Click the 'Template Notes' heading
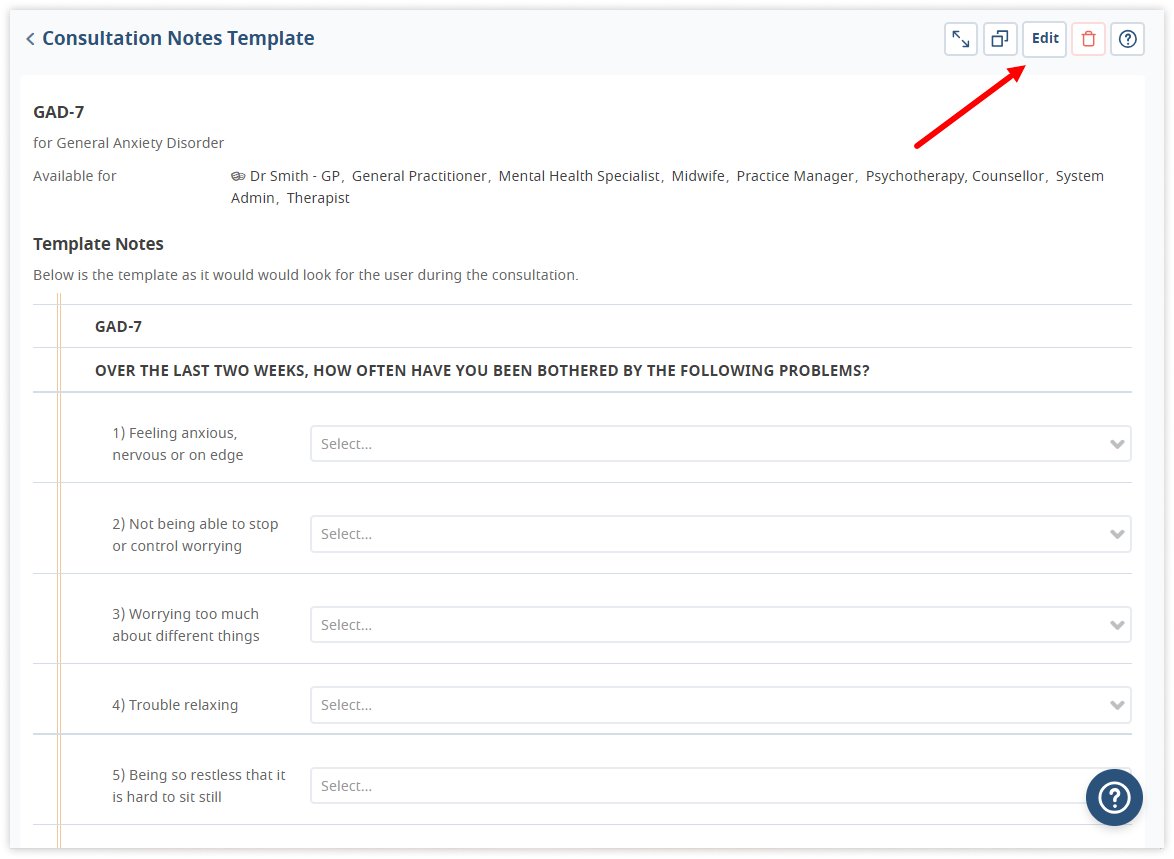Viewport: 1174px width, 859px height. point(98,244)
